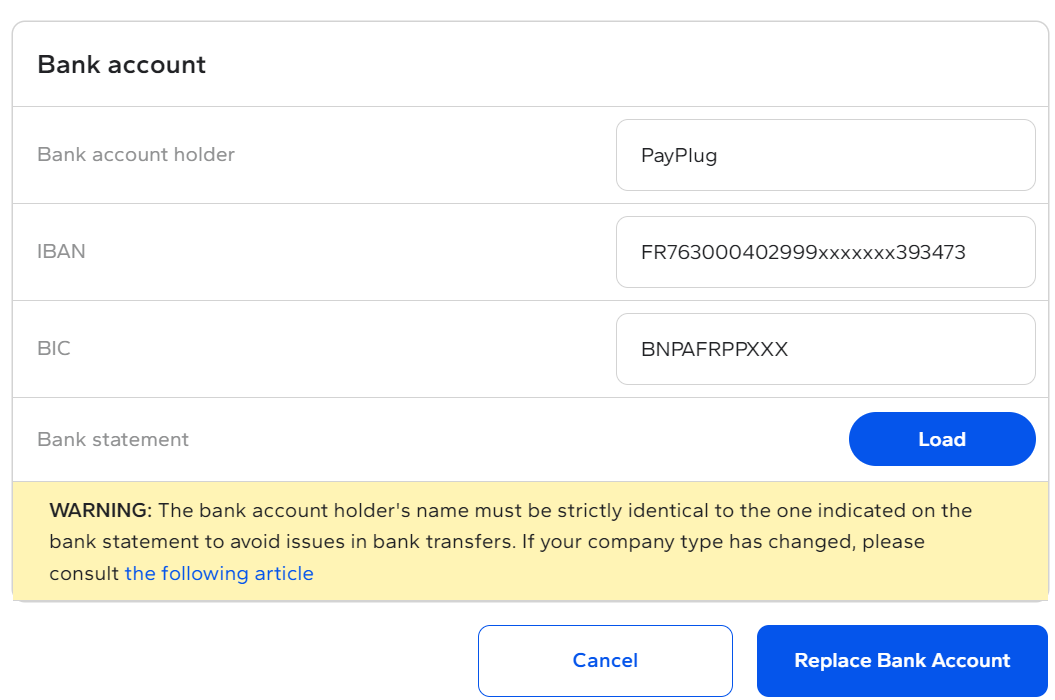Click the Bank account heading
Image resolution: width=1055 pixels, height=700 pixels.
[122, 65]
